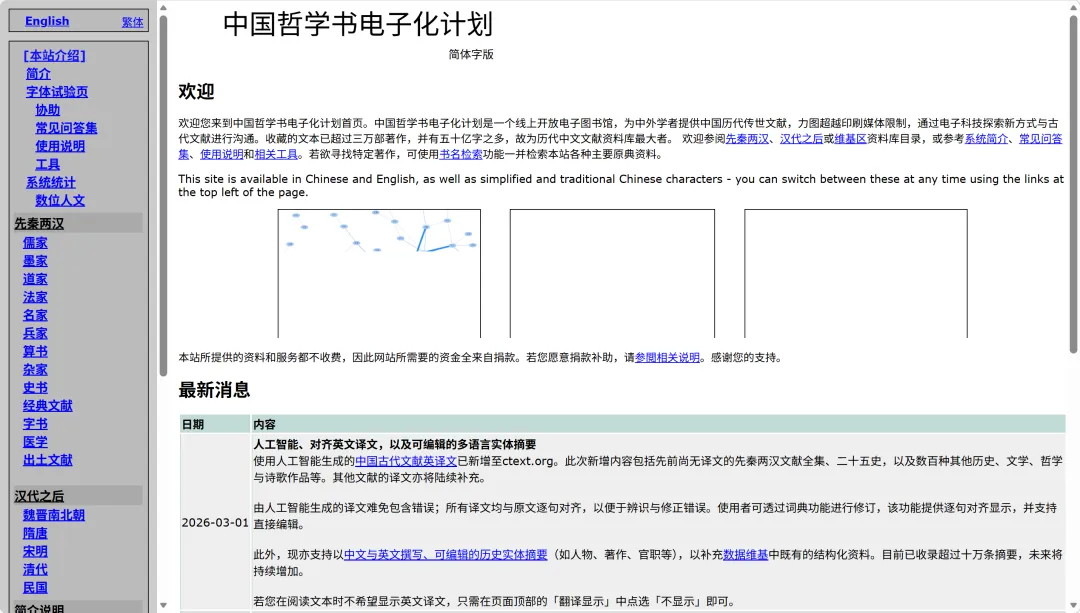Open the 清代 period link

tap(35, 570)
